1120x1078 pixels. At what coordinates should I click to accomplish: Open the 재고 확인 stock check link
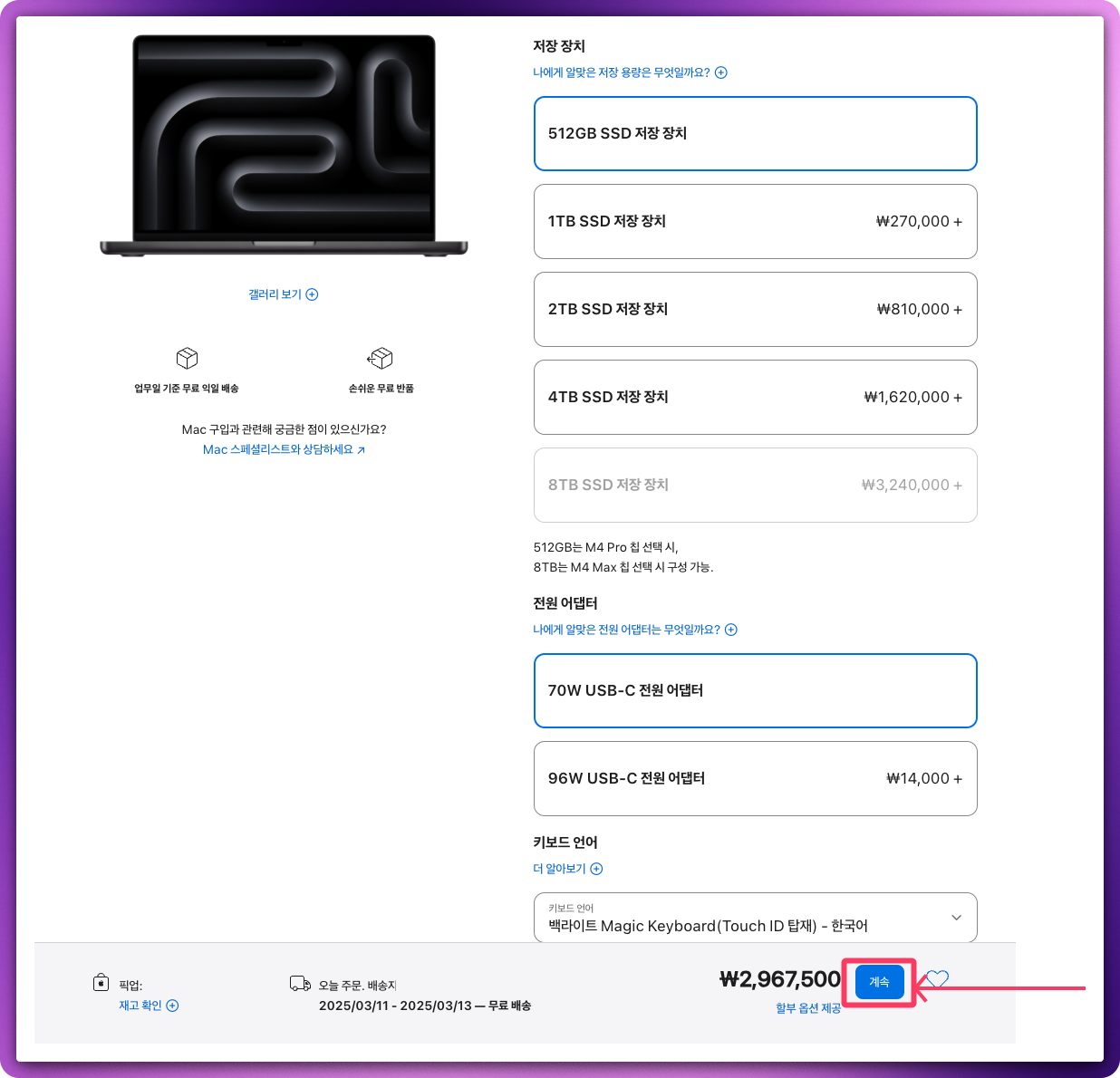pos(140,1006)
